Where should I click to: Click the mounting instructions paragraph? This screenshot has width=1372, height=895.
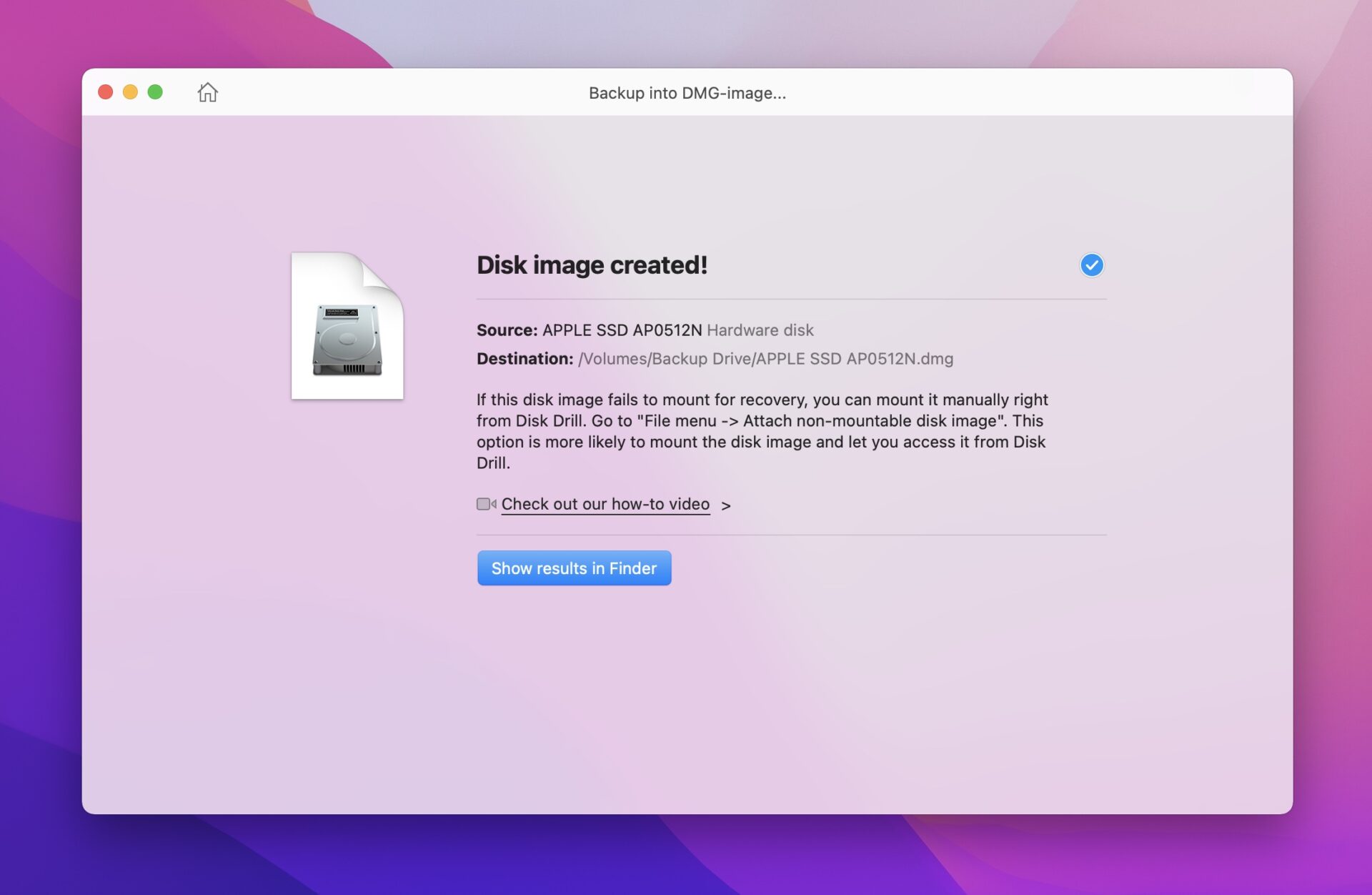[761, 431]
